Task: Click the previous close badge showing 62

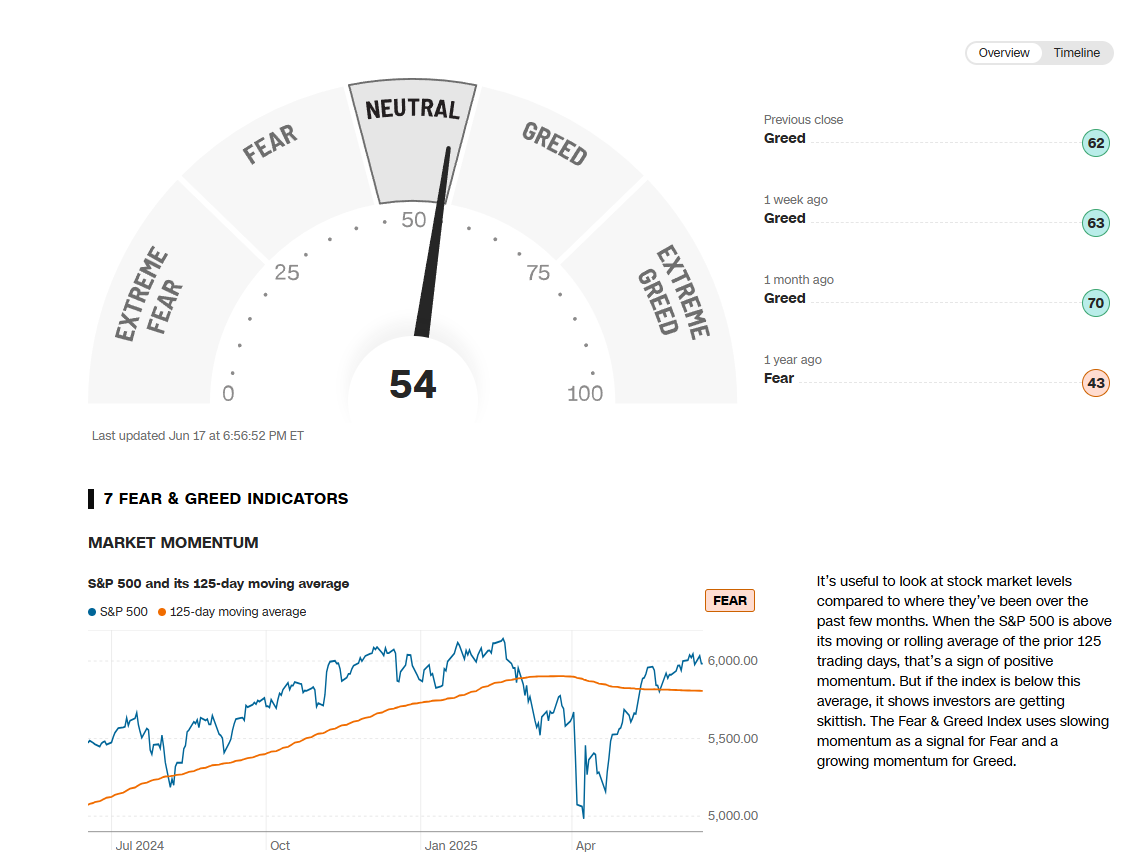Action: 1096,143
